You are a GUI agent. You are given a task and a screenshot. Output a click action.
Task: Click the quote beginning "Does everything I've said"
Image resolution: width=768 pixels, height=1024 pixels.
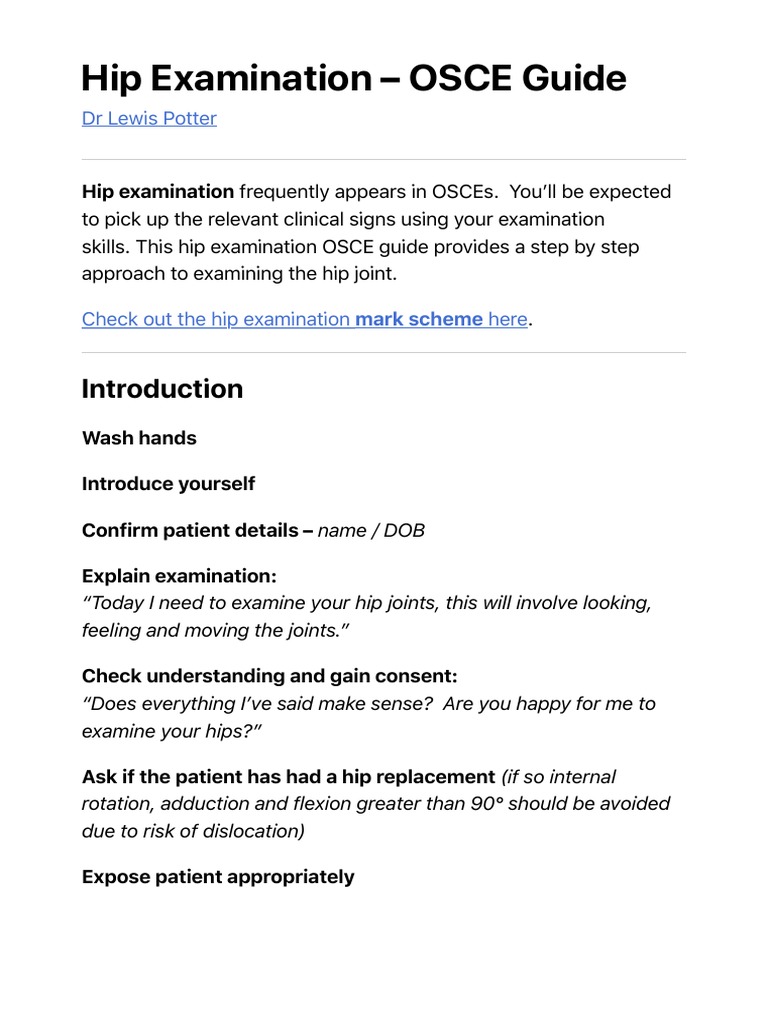pyautogui.click(x=368, y=704)
